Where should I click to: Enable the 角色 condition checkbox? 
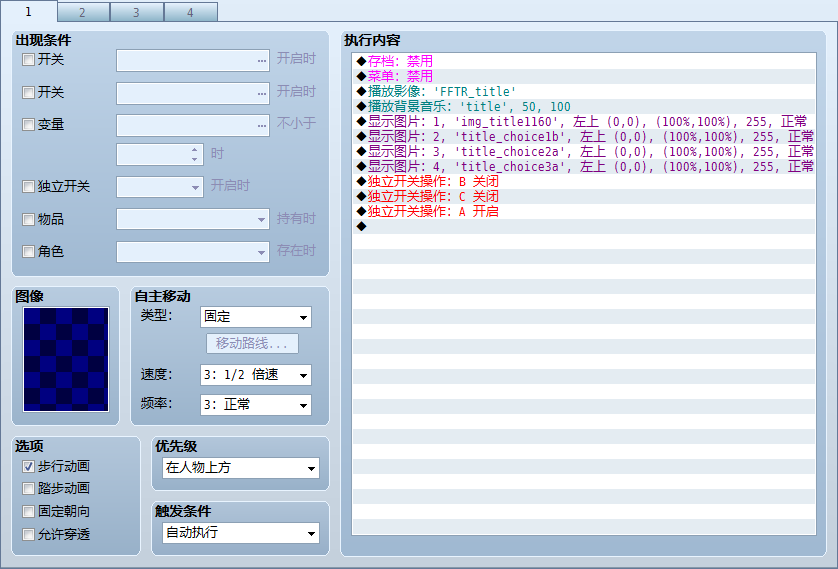[x=28, y=252]
